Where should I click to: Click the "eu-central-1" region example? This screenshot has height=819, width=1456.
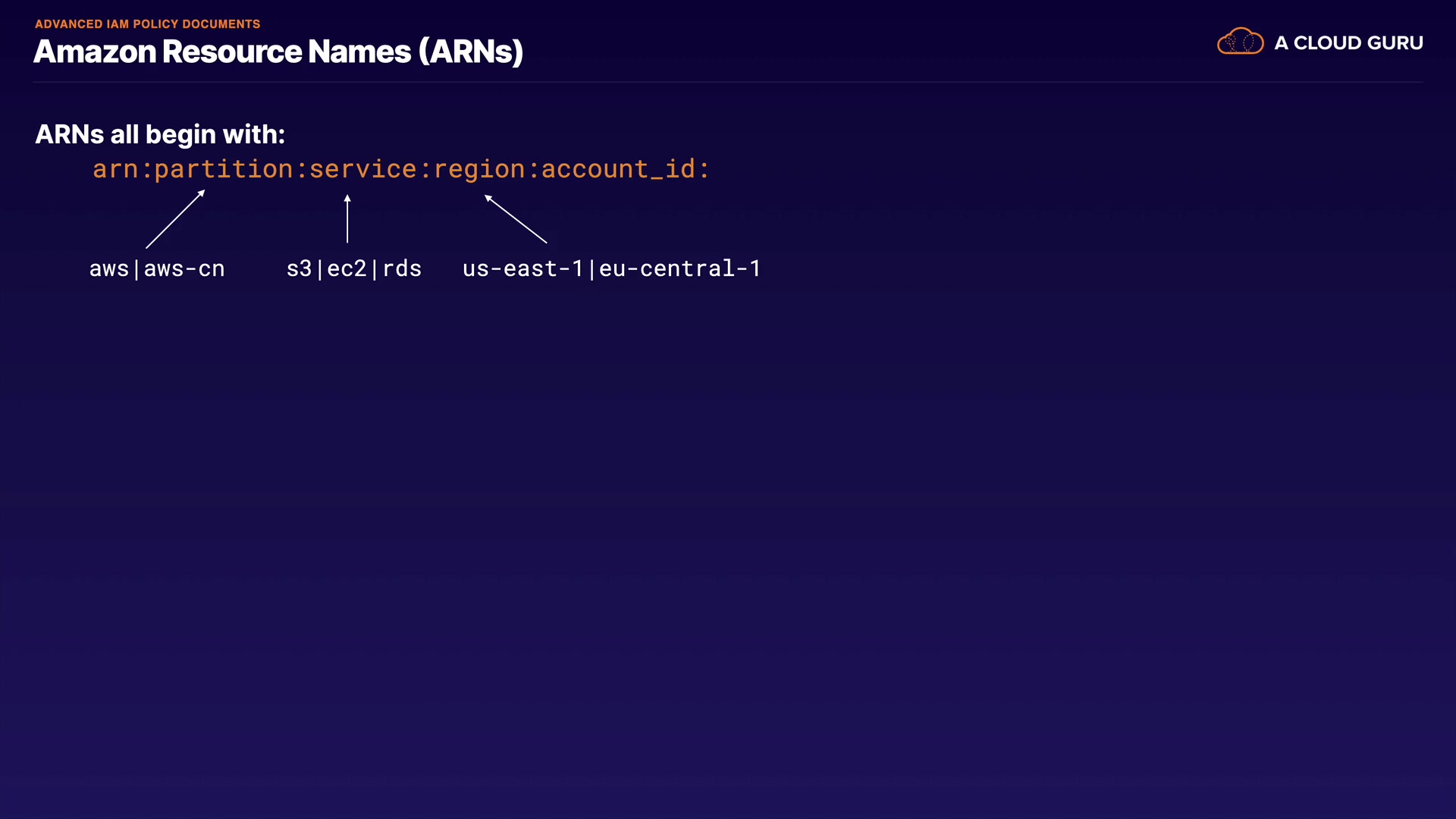(x=679, y=268)
